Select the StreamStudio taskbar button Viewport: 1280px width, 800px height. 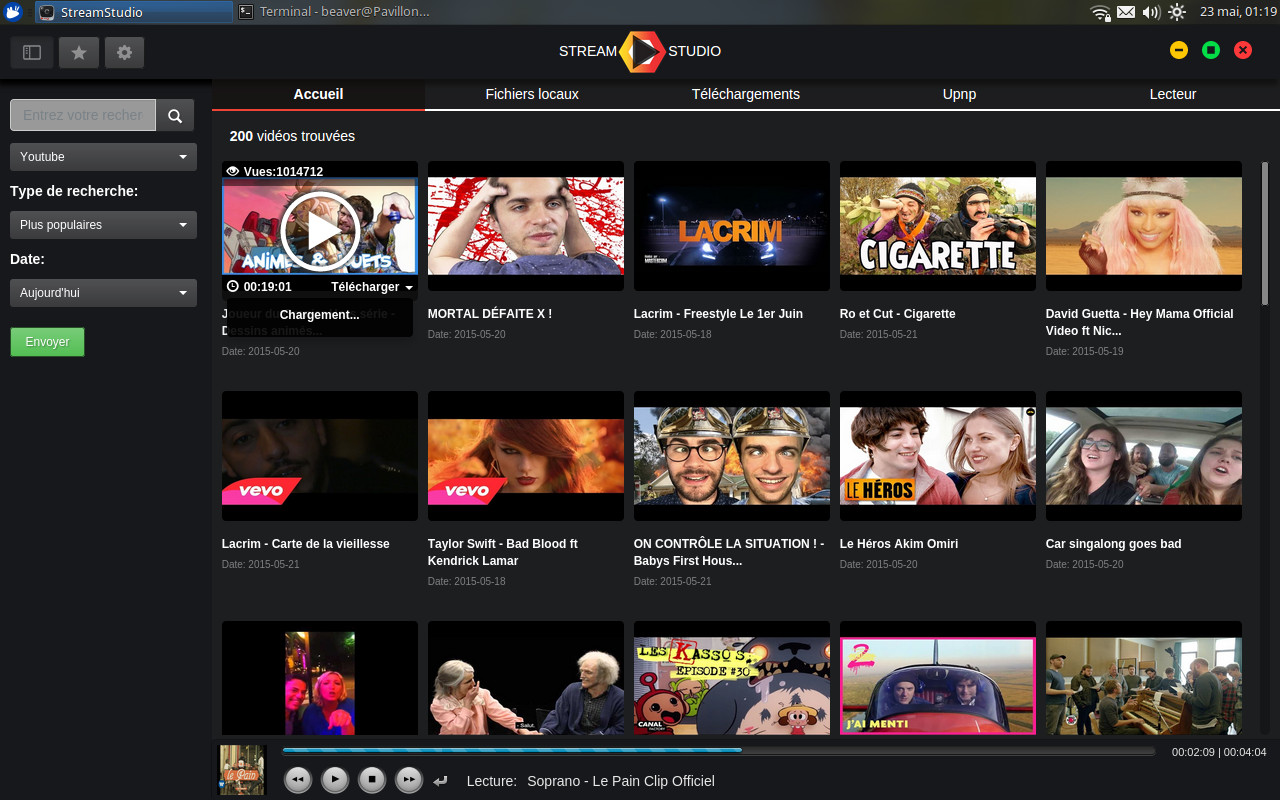click(x=134, y=12)
